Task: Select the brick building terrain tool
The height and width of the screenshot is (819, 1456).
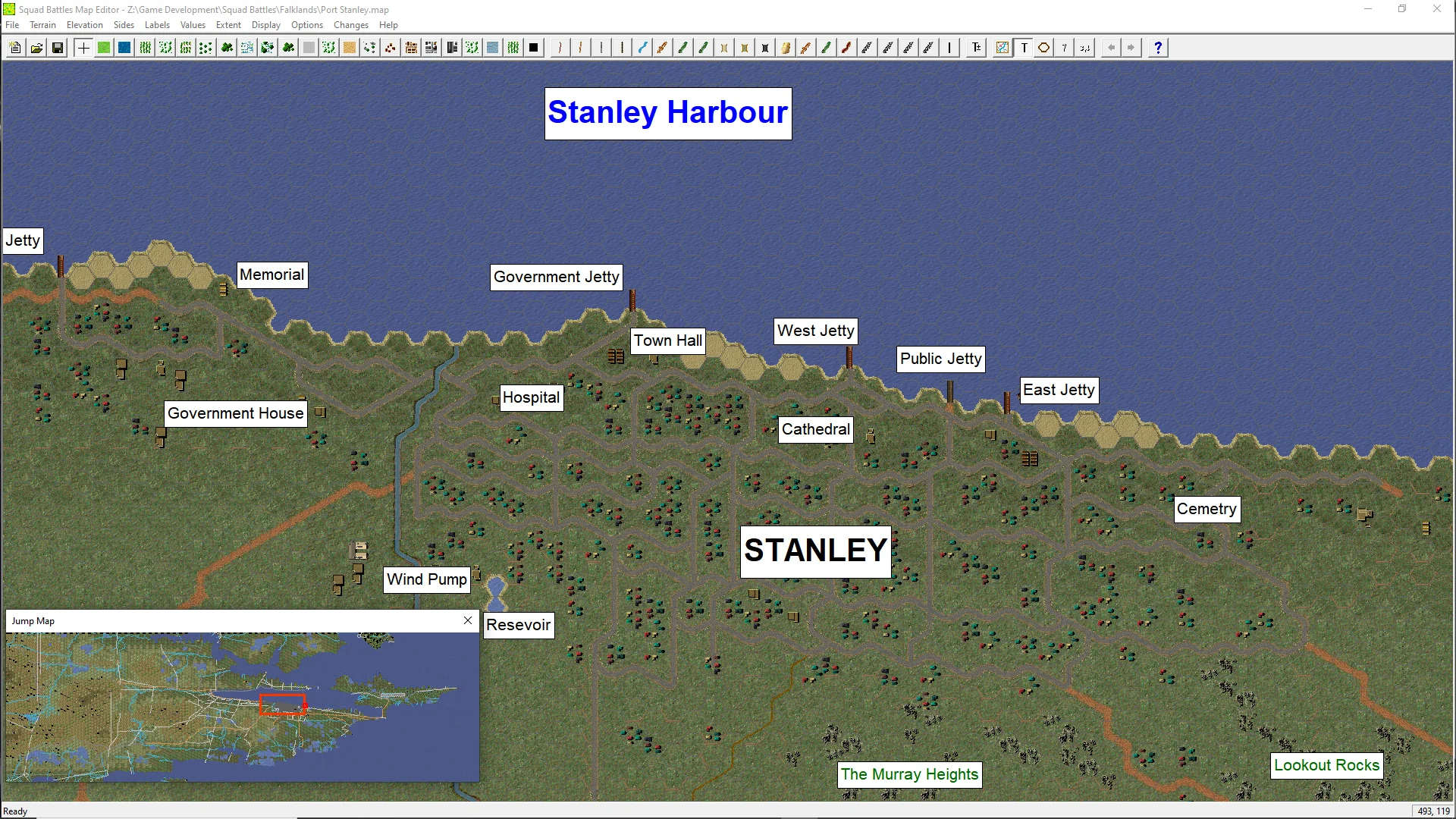Action: (x=411, y=48)
